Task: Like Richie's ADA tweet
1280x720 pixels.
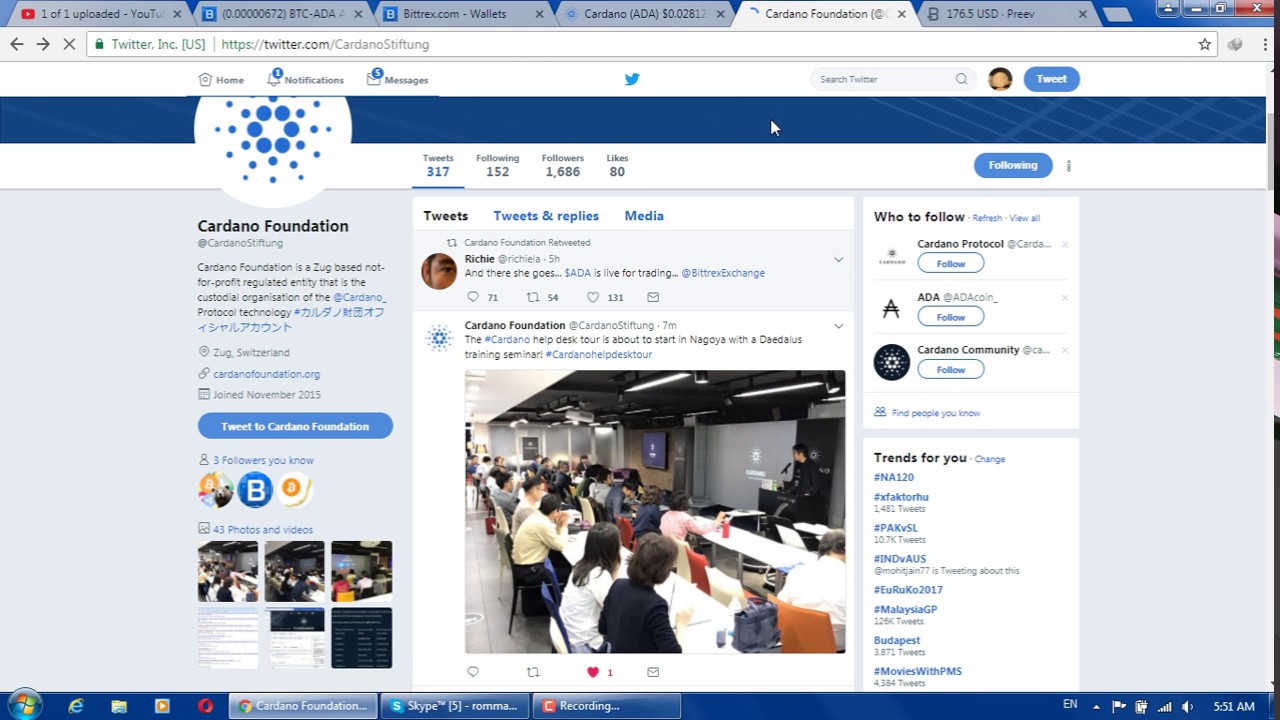Action: pos(593,297)
